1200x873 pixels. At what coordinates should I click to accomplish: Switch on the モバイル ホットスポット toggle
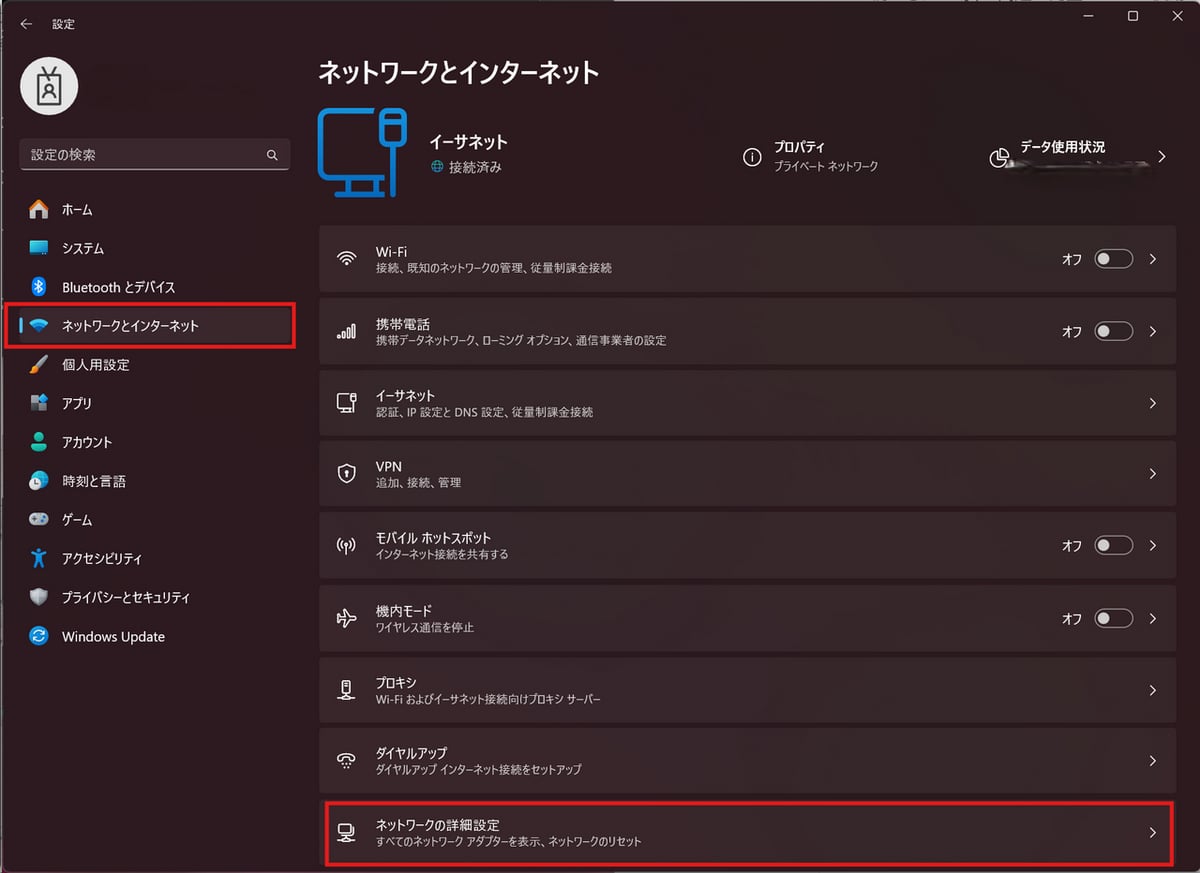[1113, 546]
